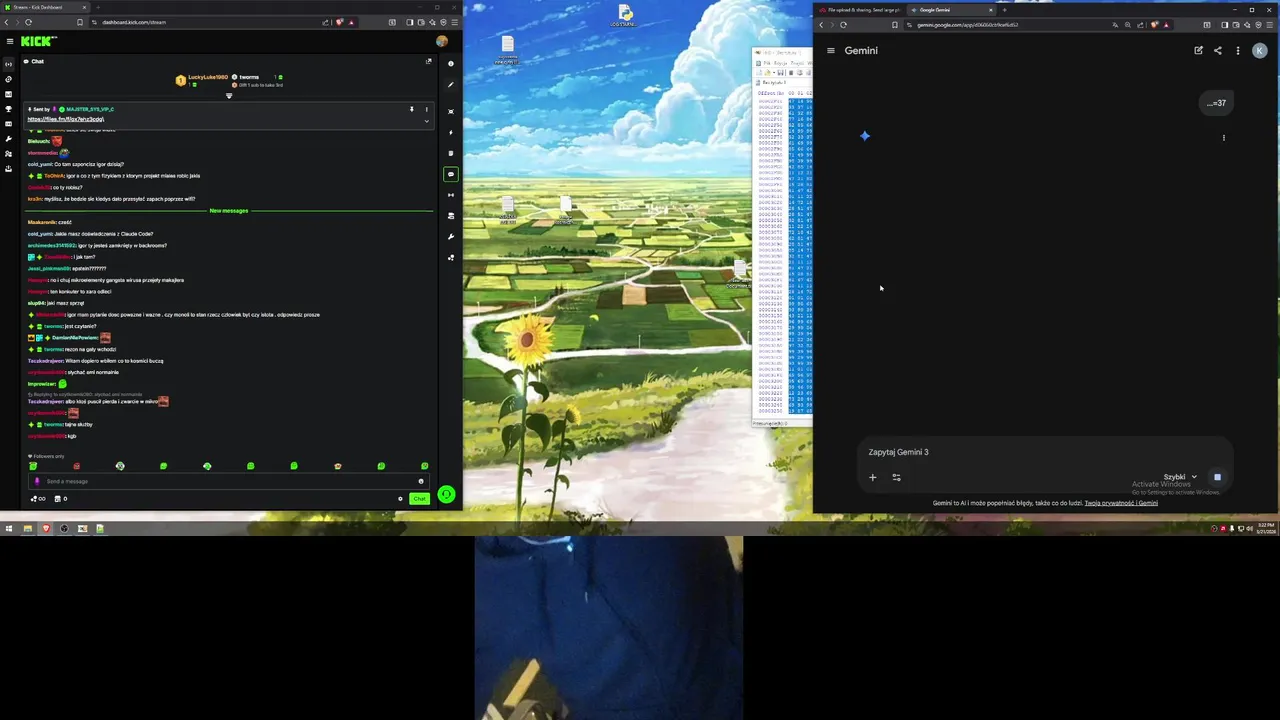
Task: Bookmark the Kick dashboard page
Action: (80, 22)
